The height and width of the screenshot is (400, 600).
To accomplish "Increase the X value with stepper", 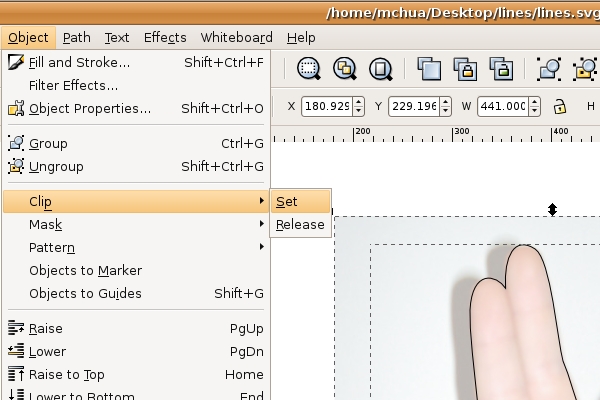I will click(359, 102).
